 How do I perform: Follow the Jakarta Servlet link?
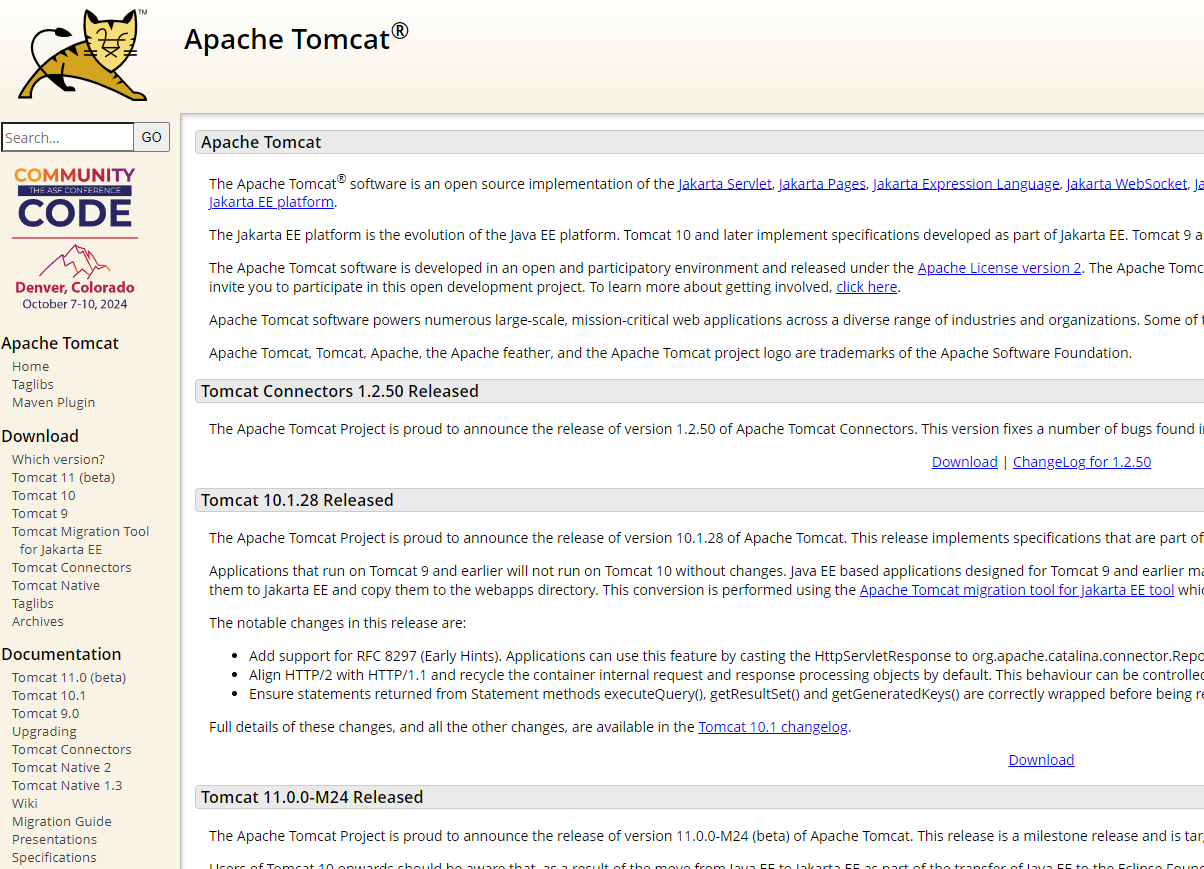[725, 184]
